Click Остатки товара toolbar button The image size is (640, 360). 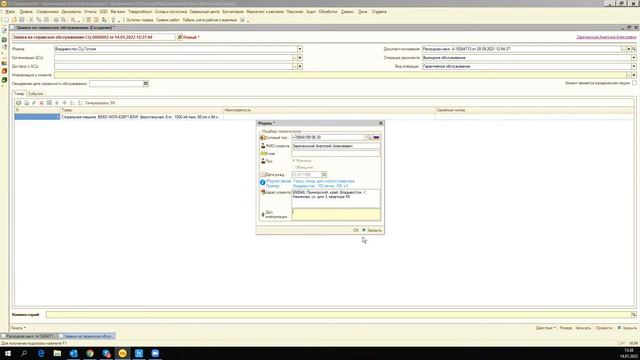(x=139, y=20)
